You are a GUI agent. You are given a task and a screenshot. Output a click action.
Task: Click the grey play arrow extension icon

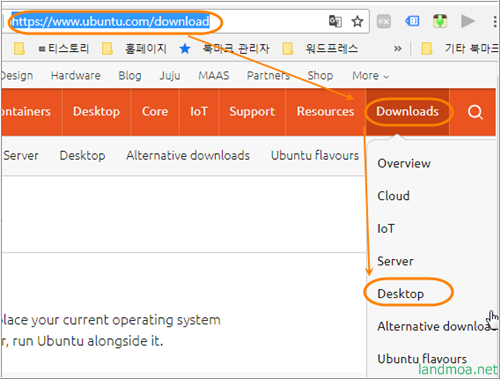(468, 21)
